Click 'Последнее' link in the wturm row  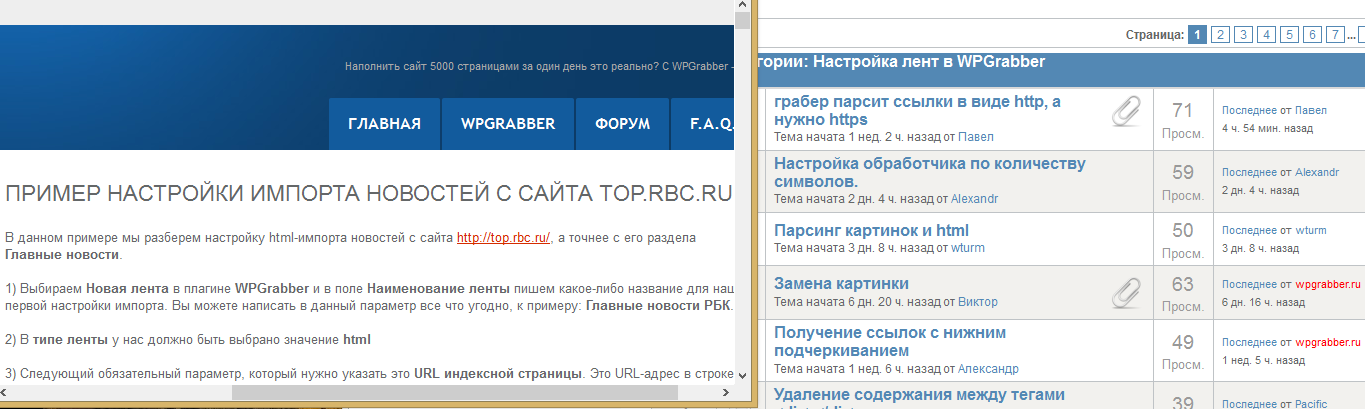[x=1249, y=230]
